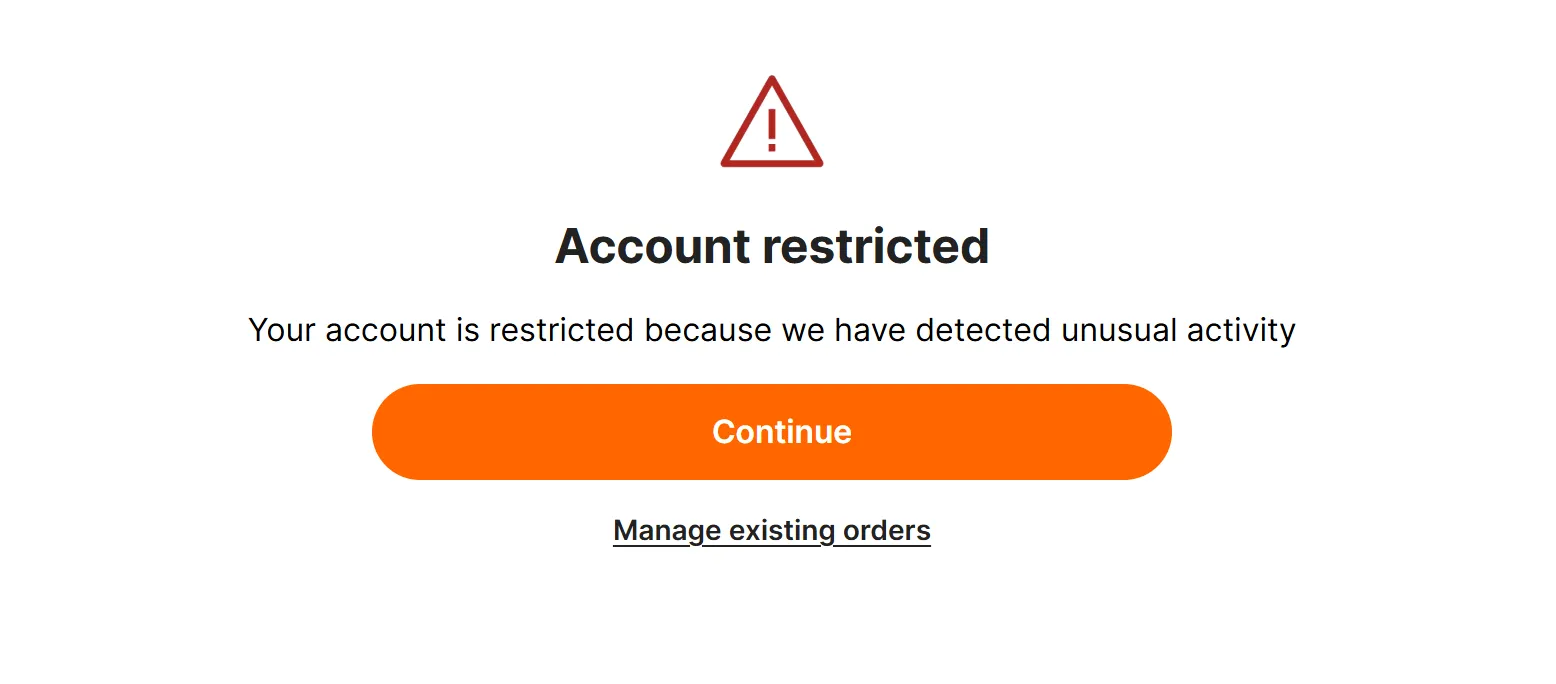
Task: Follow the underlined Manage existing orders text
Action: [772, 530]
